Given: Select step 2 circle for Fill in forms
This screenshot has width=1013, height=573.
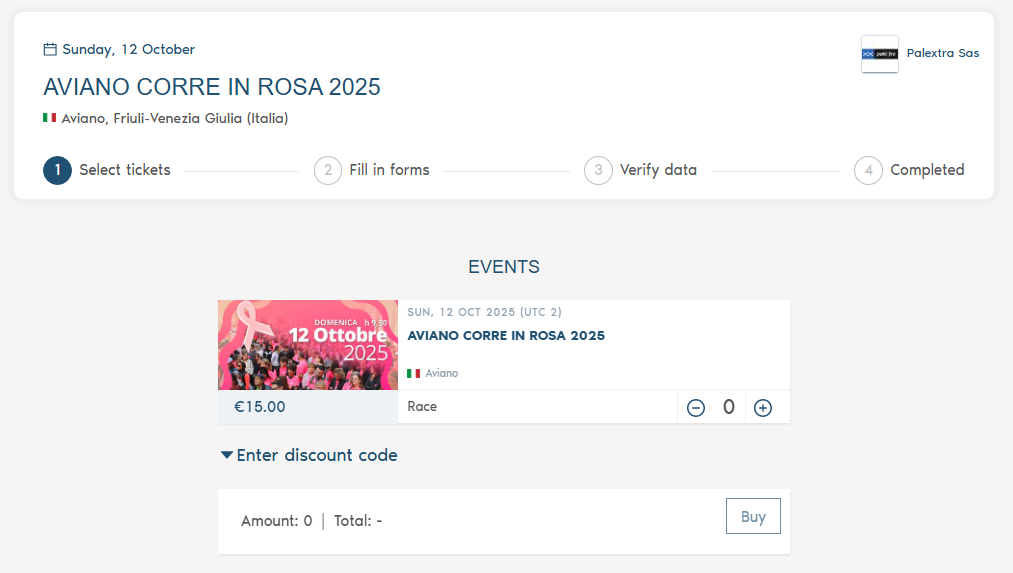Looking at the screenshot, I should (328, 170).
